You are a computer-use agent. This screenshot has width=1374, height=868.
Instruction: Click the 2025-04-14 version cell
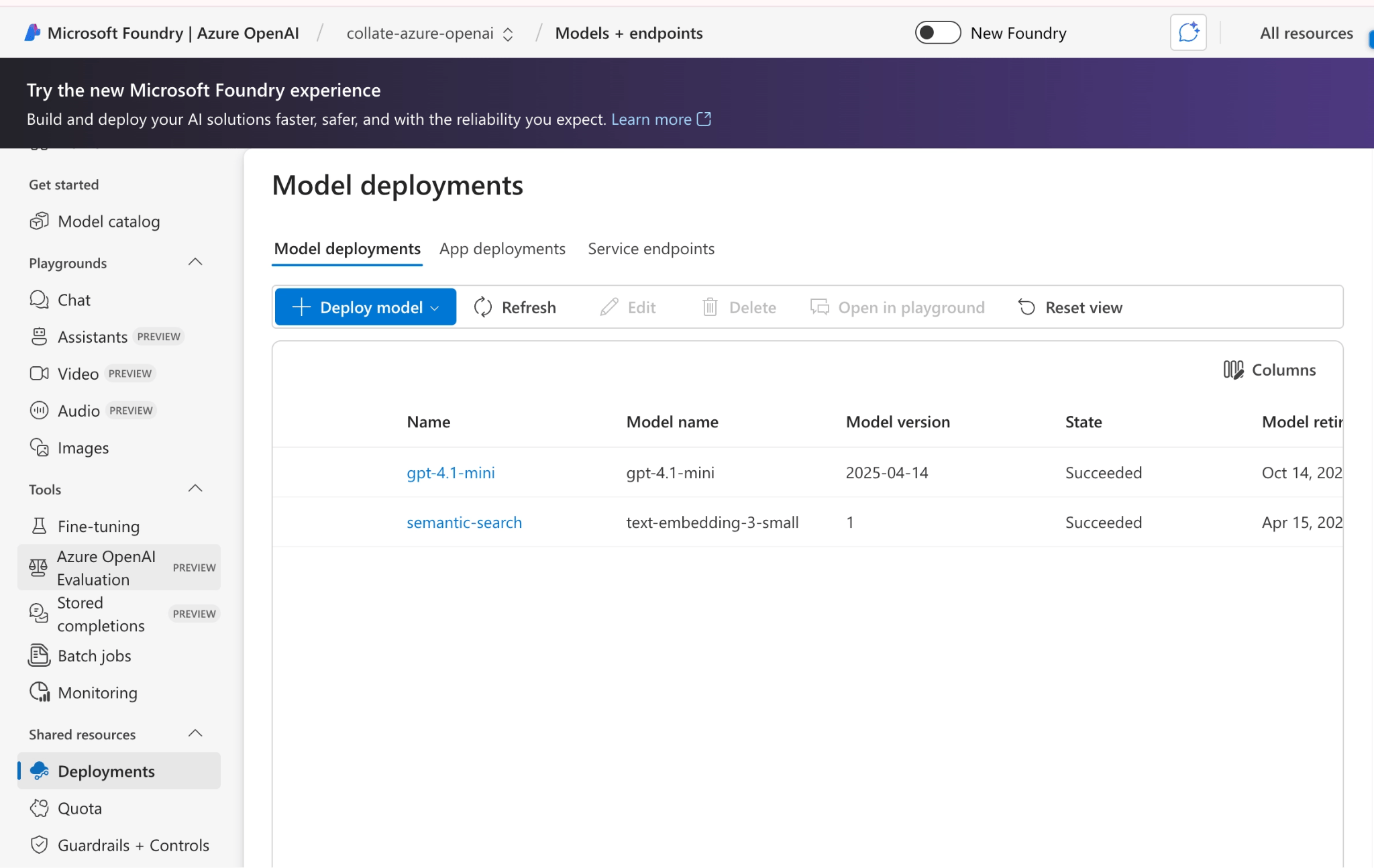coord(887,473)
